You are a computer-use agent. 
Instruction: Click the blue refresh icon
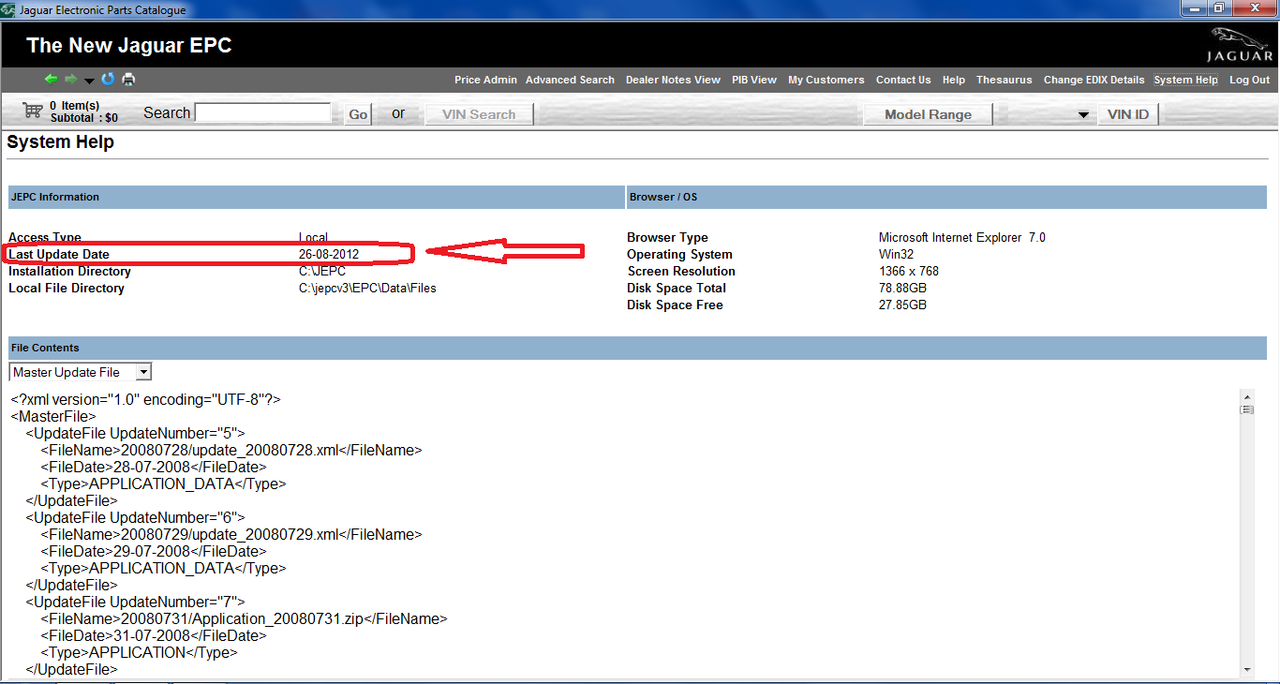tap(108, 79)
